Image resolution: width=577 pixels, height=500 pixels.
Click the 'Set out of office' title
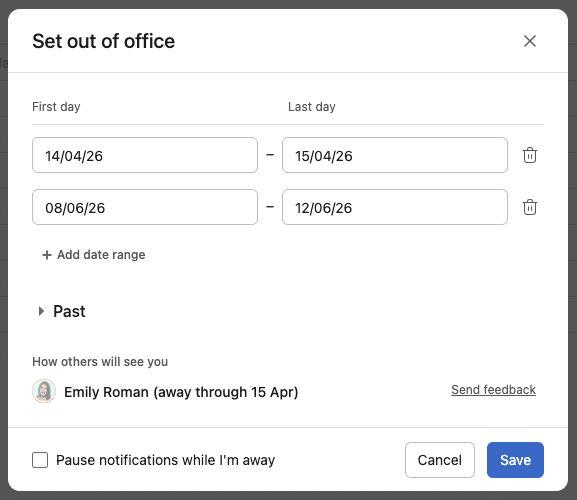103,41
